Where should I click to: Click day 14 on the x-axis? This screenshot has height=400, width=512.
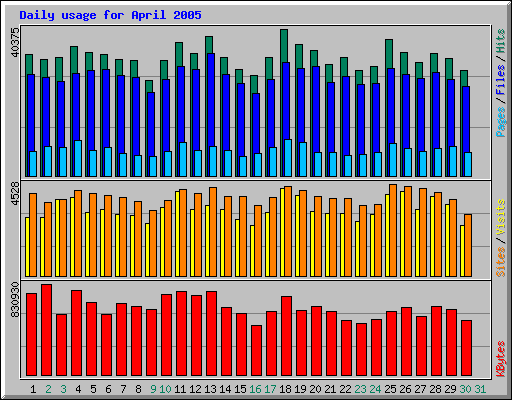225,389
